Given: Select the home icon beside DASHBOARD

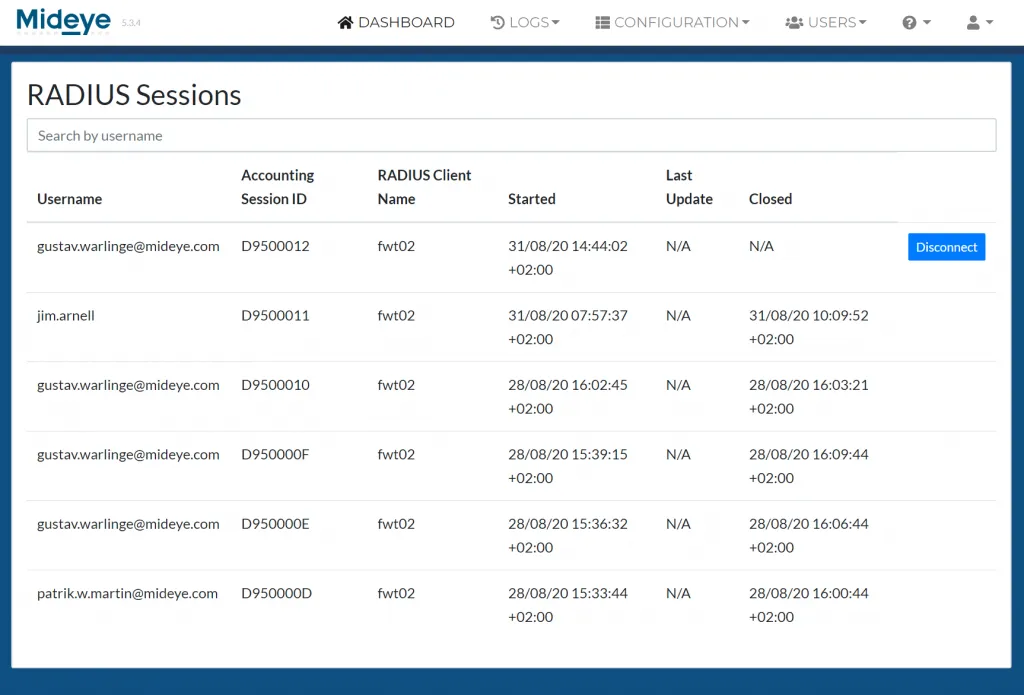Looking at the screenshot, I should 345,21.
